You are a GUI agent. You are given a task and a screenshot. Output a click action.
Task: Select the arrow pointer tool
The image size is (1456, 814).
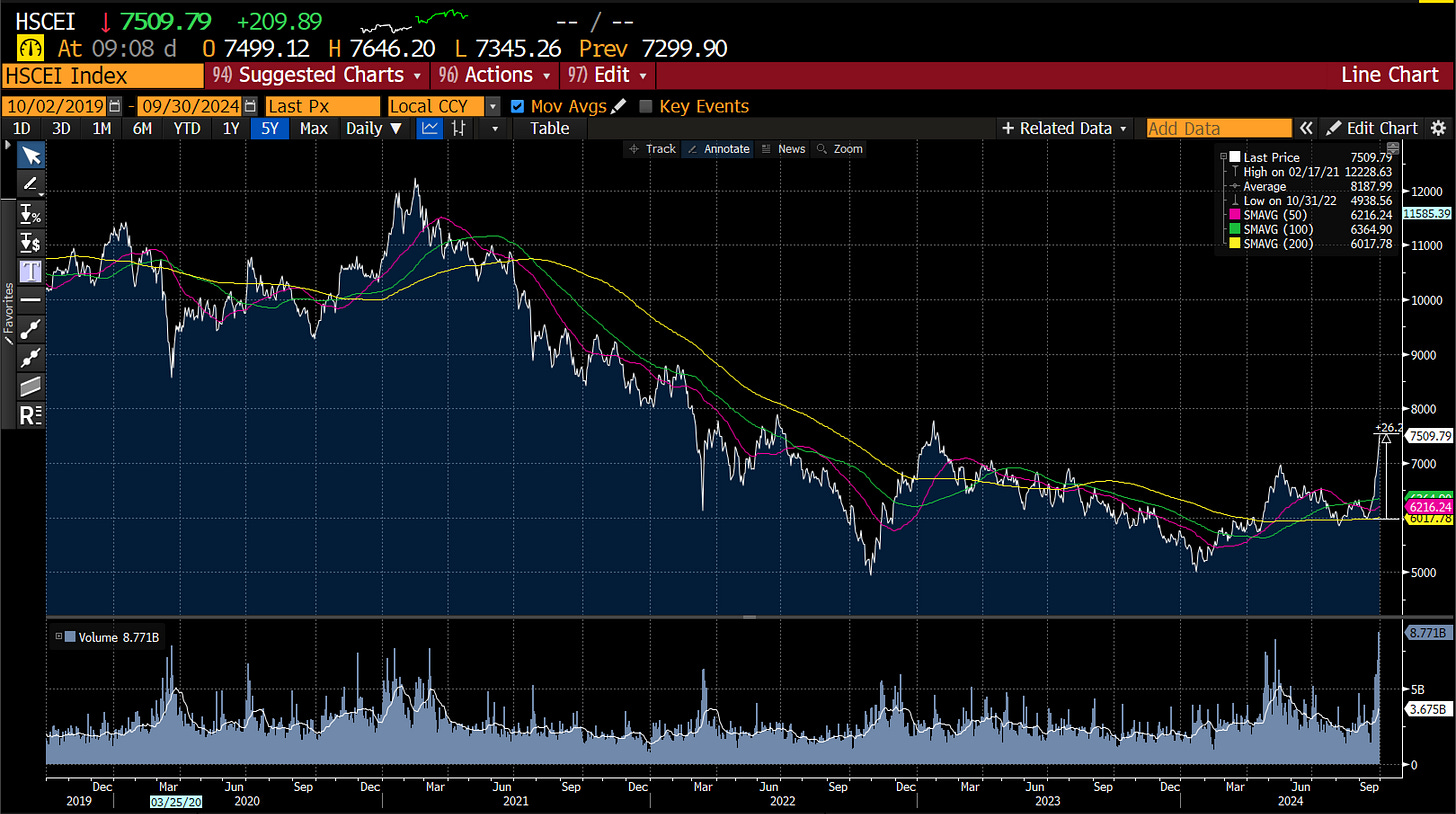point(31,155)
